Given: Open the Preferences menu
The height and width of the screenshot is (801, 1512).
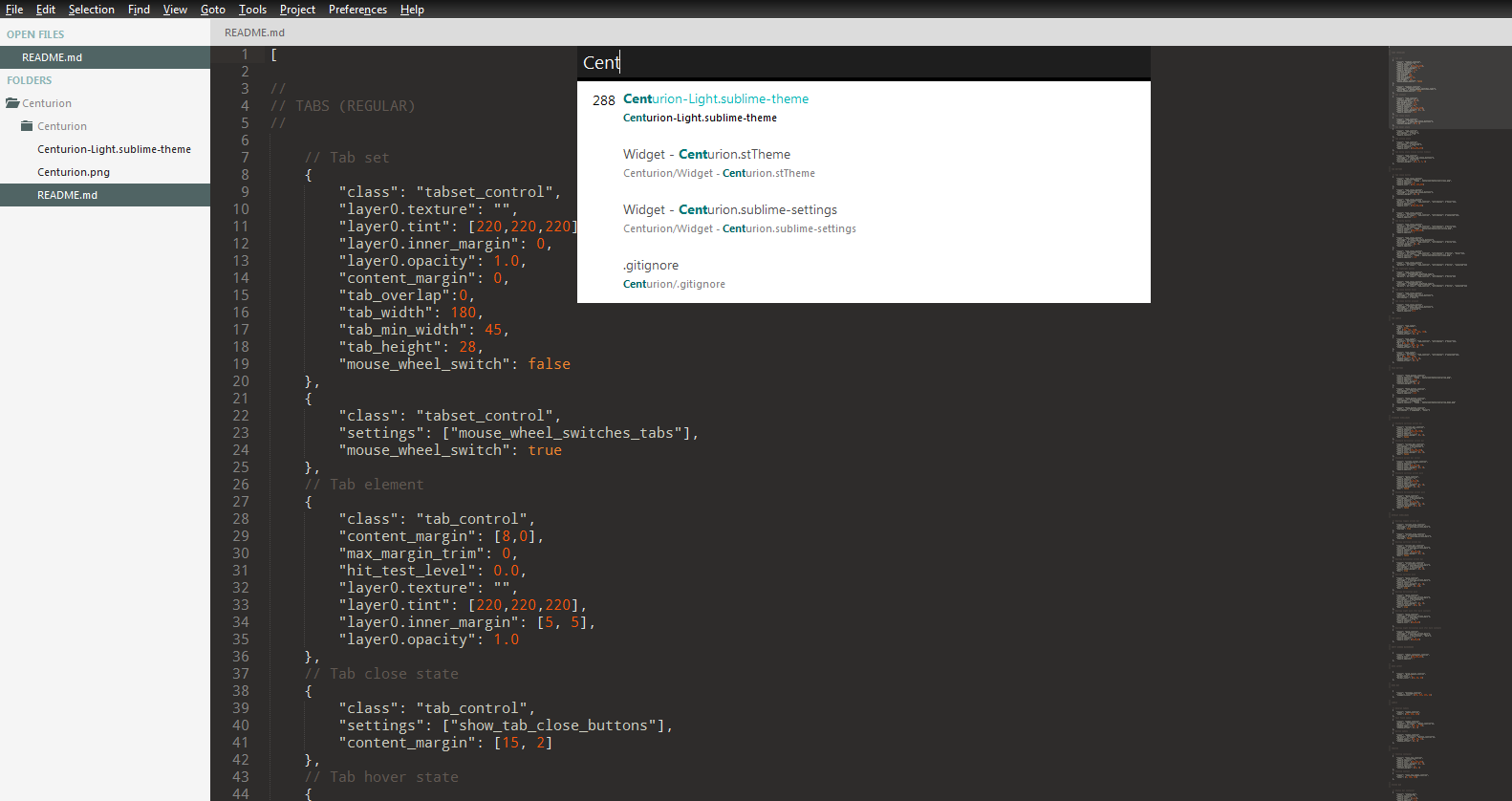Looking at the screenshot, I should (357, 10).
